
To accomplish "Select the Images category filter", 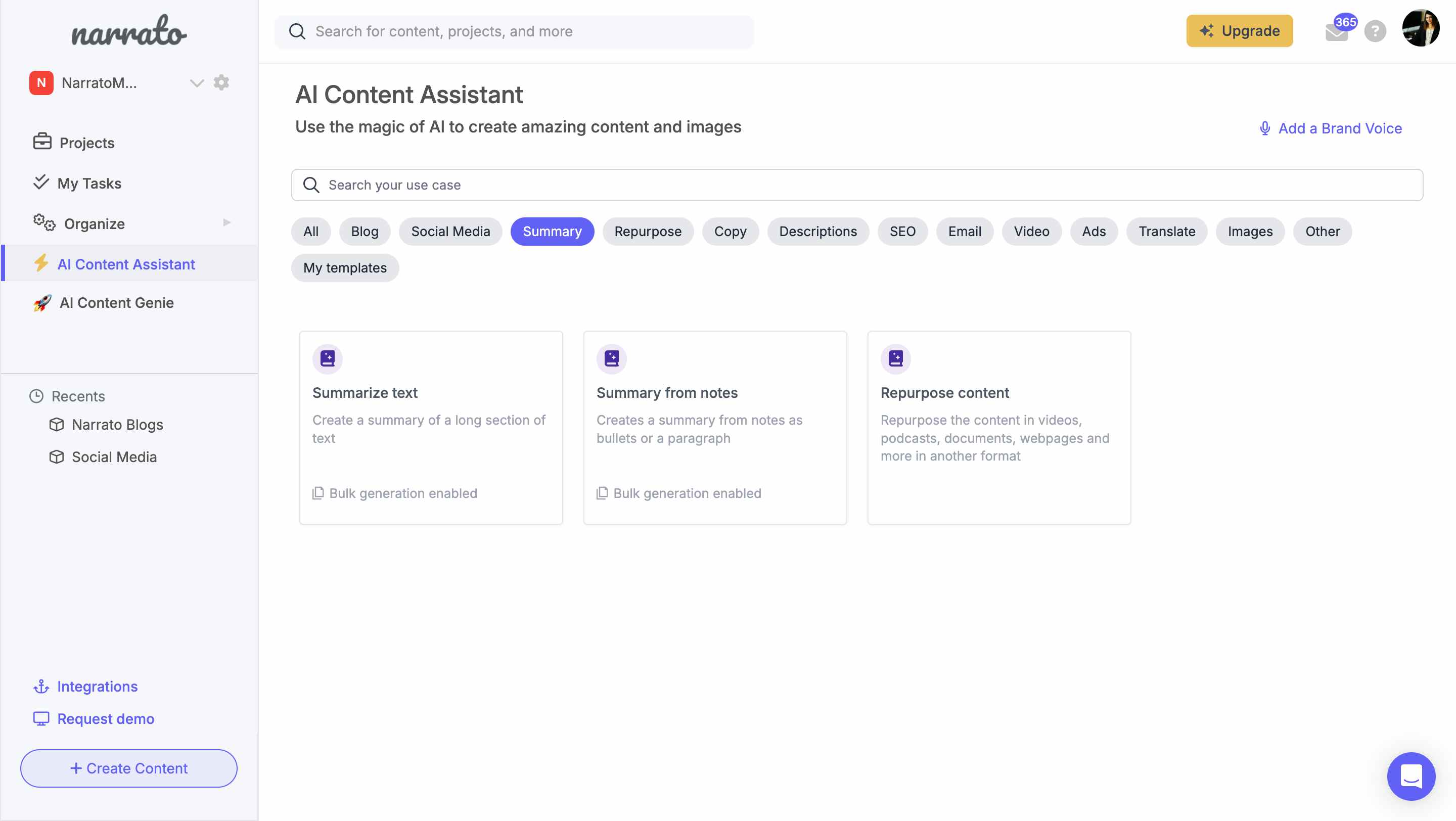I will coord(1250,231).
